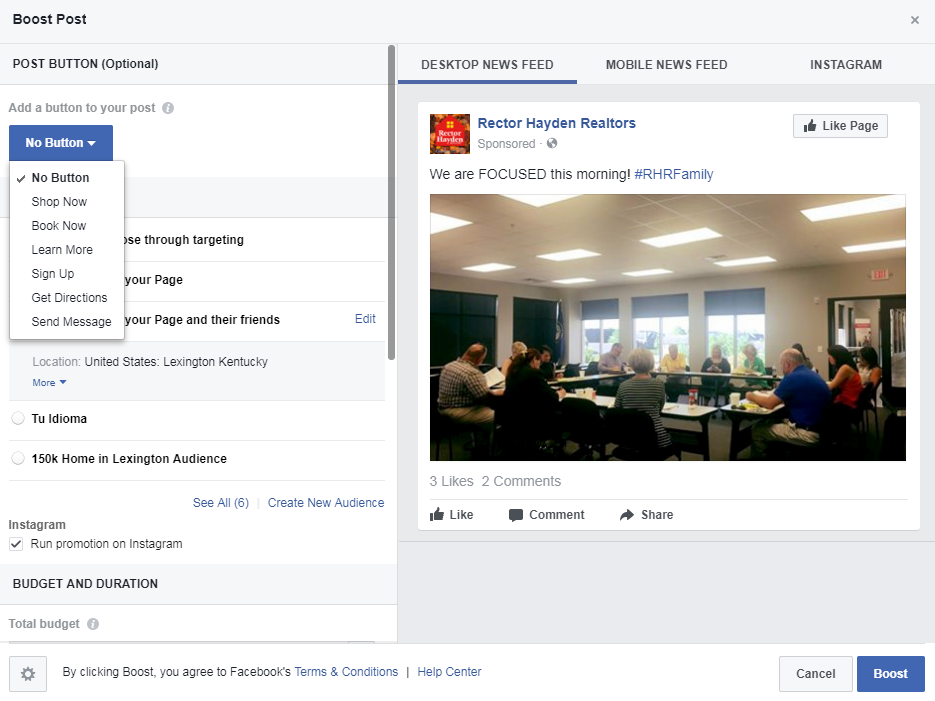
Task: Click the Comment speech bubble icon
Action: [516, 515]
